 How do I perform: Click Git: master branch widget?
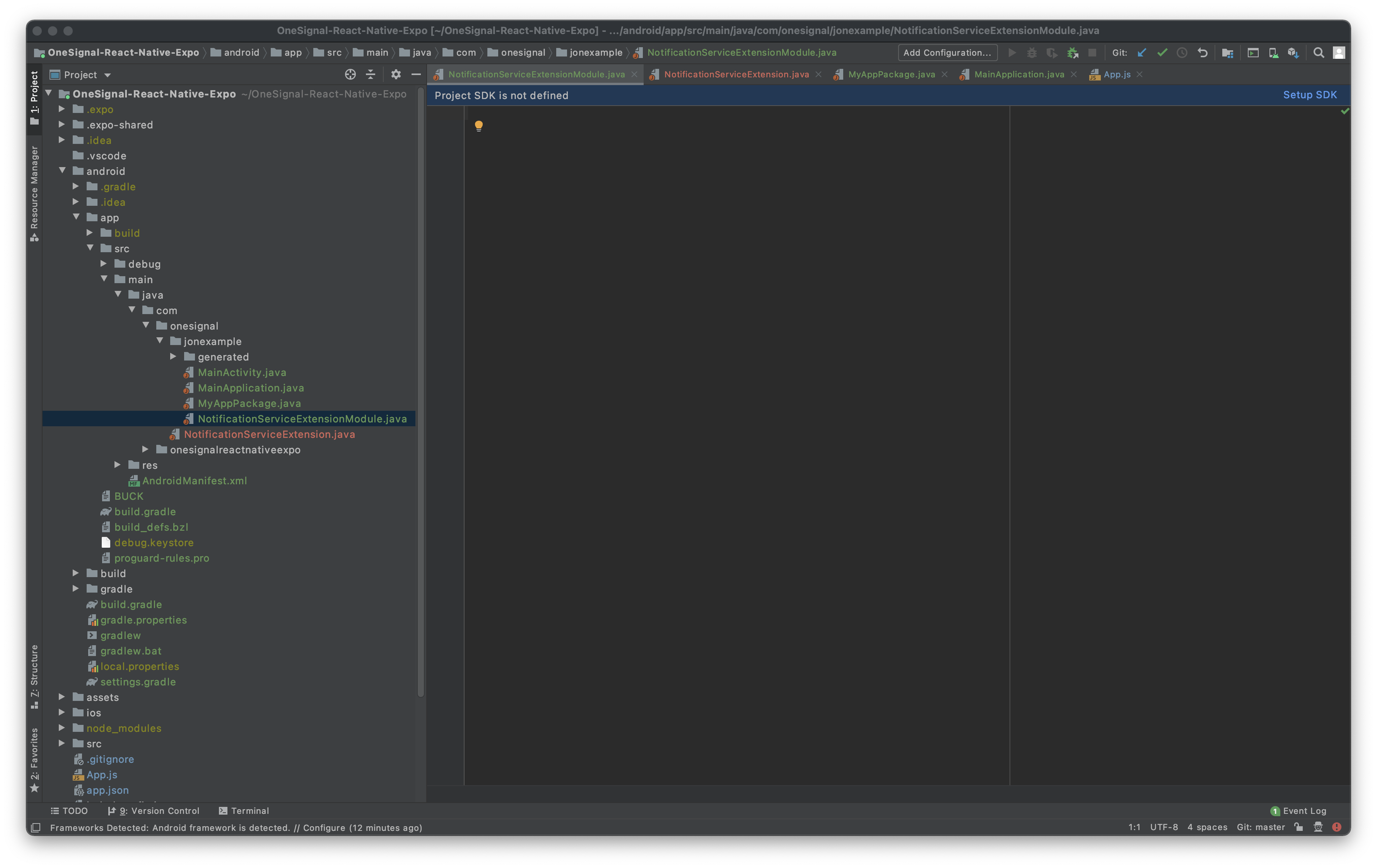(x=1260, y=827)
